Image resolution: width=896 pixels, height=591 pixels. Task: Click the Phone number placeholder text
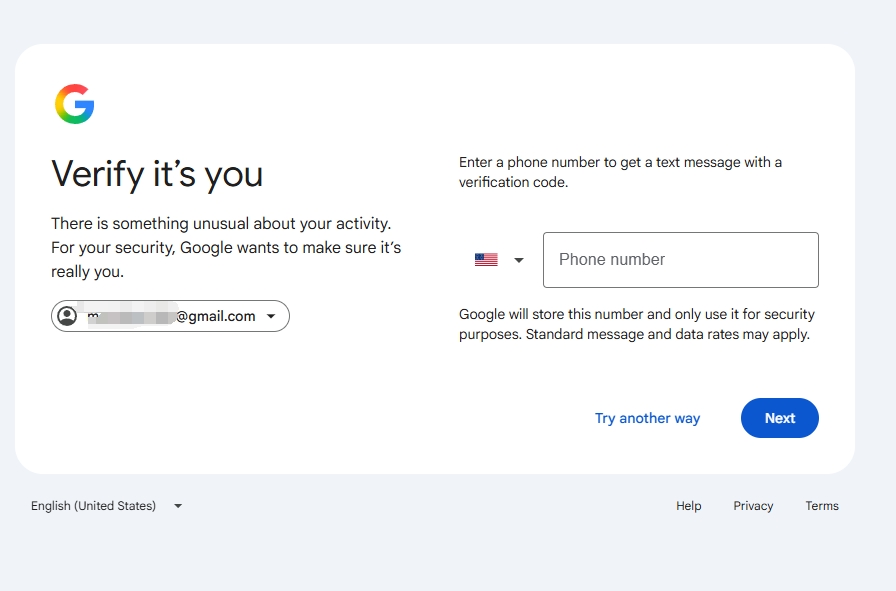611,259
